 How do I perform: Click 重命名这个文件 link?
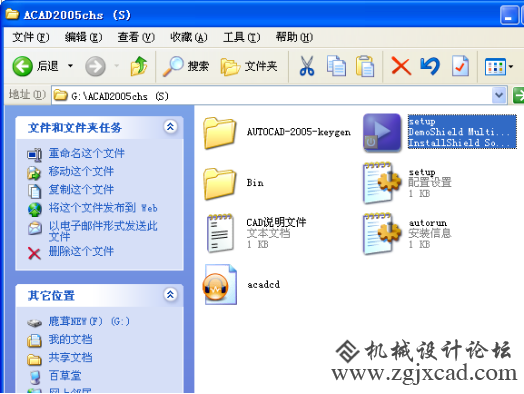[x=87, y=153]
